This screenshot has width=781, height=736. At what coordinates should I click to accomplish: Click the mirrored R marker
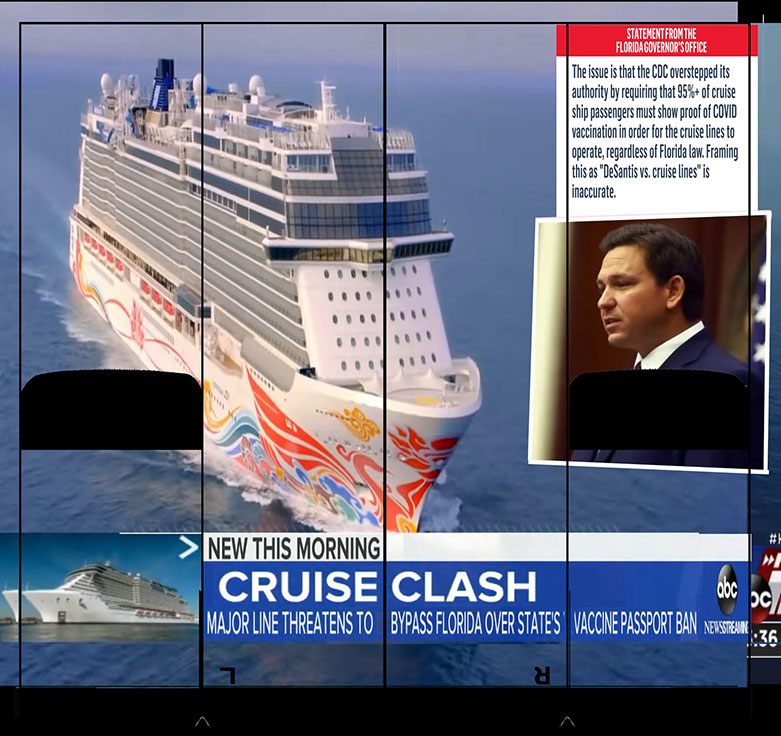(542, 676)
